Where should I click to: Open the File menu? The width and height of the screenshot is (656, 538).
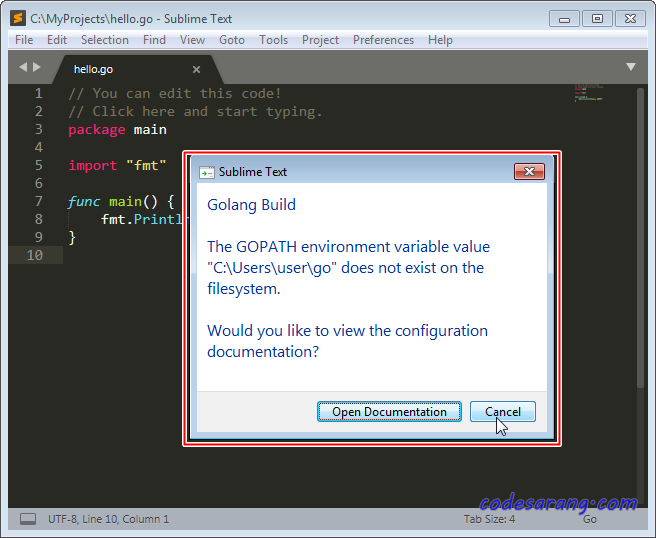click(x=24, y=40)
